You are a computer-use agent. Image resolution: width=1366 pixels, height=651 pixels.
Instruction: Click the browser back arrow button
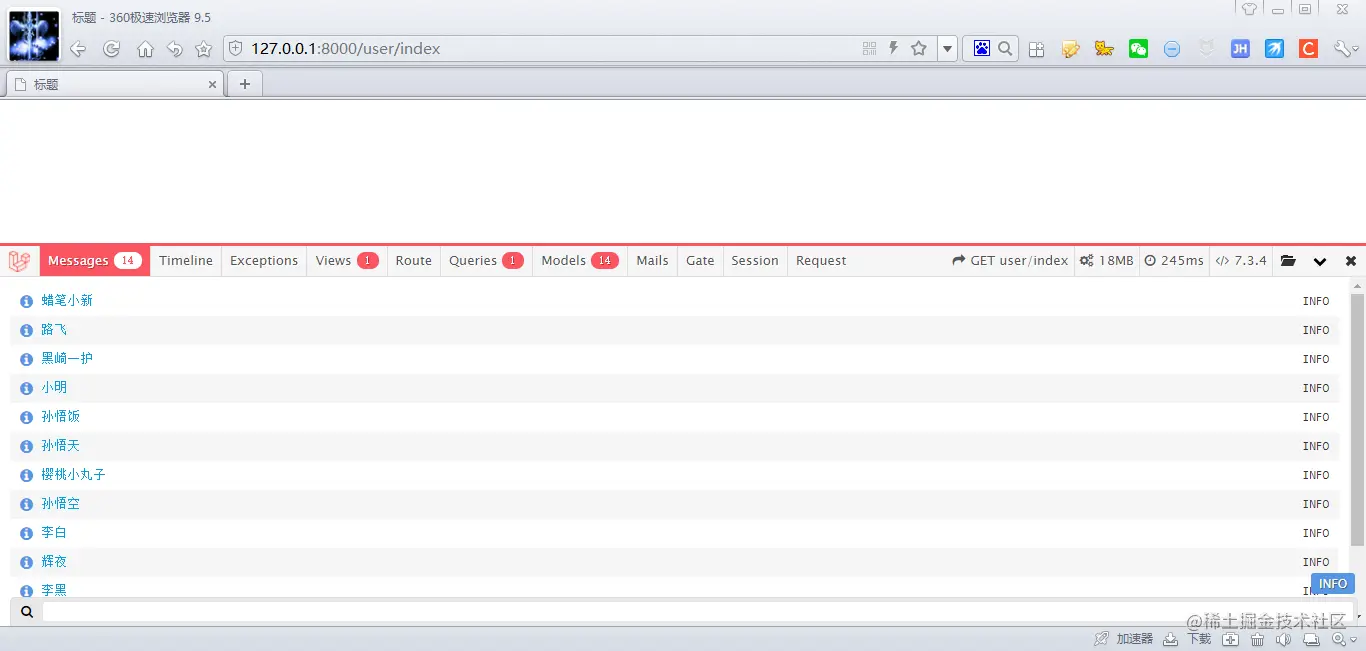[x=78, y=49]
